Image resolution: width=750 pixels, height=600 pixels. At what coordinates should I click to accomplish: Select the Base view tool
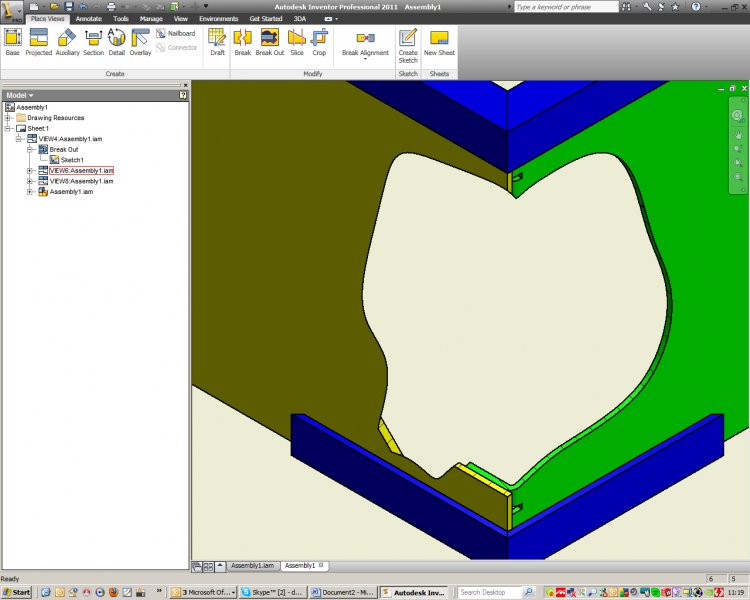tap(12, 41)
